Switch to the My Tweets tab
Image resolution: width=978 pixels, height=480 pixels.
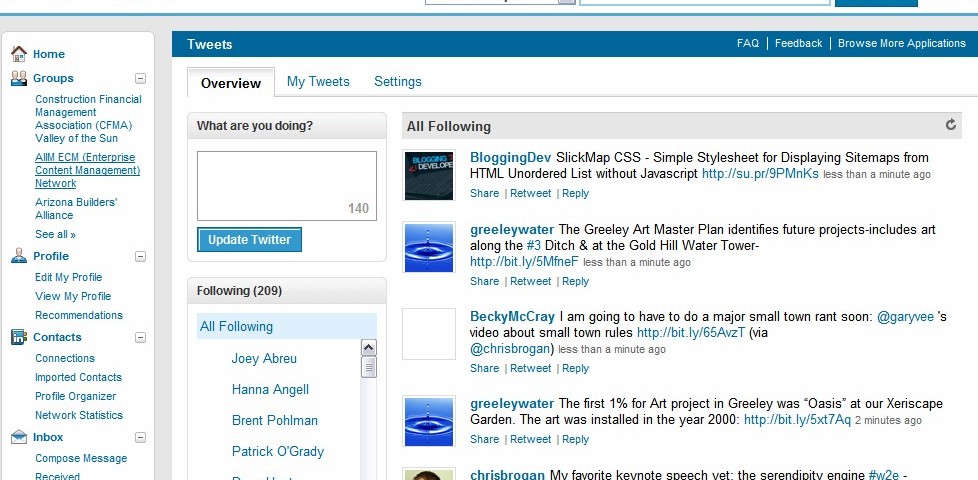pos(318,82)
